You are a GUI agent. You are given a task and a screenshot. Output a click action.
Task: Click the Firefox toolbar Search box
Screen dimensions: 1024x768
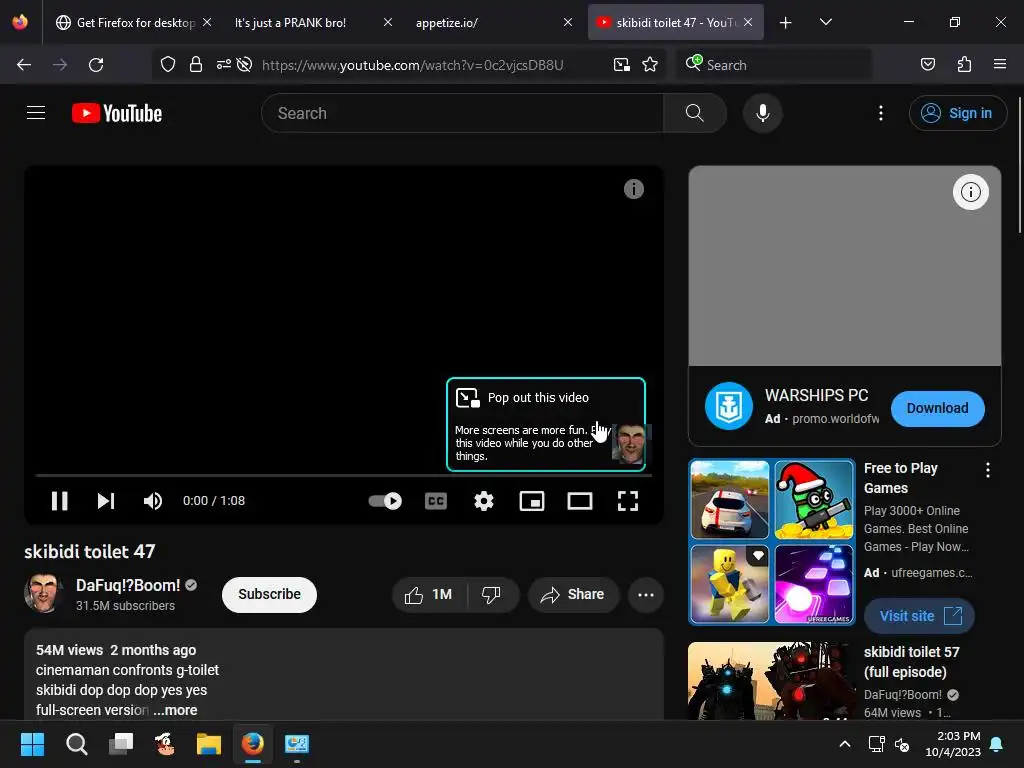pyautogui.click(x=773, y=65)
